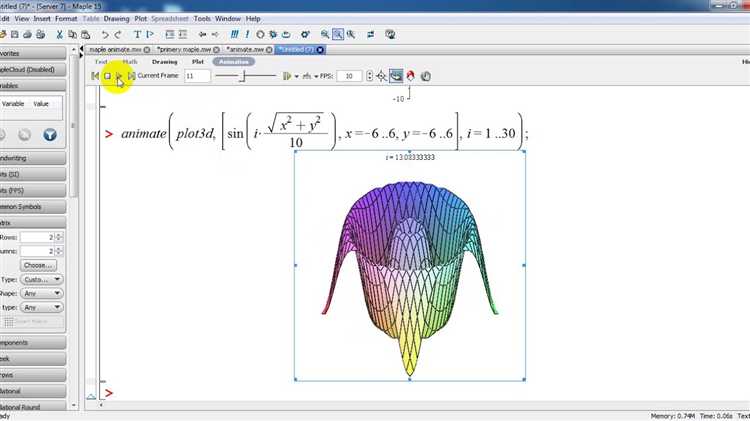Cut selection with the scissors icon

coord(59,34)
